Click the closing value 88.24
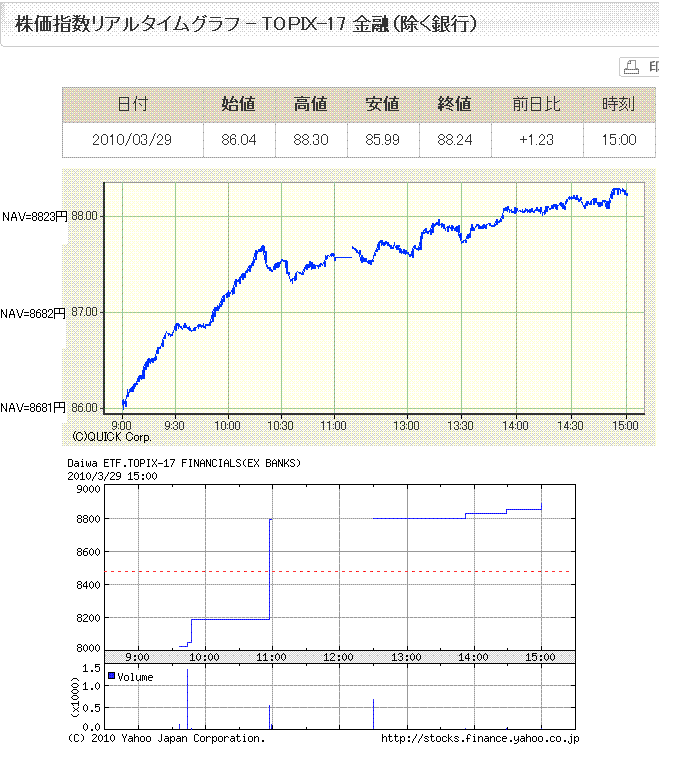Viewport: 673px width, 757px height. point(454,139)
